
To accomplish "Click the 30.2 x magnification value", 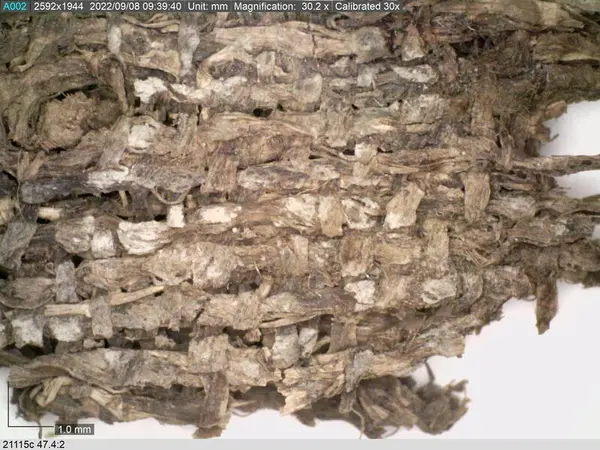I will click(315, 6).
